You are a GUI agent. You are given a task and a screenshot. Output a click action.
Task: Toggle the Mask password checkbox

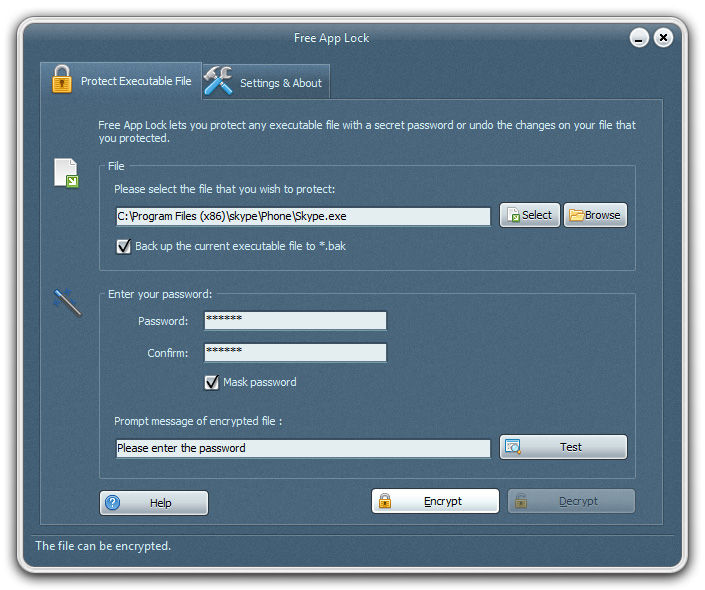point(212,383)
